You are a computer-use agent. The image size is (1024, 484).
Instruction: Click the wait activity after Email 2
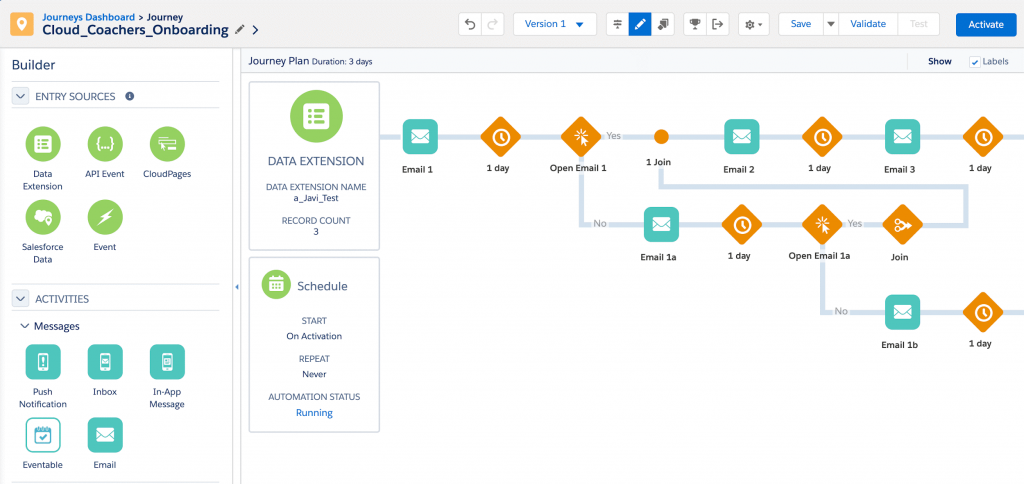point(822,137)
